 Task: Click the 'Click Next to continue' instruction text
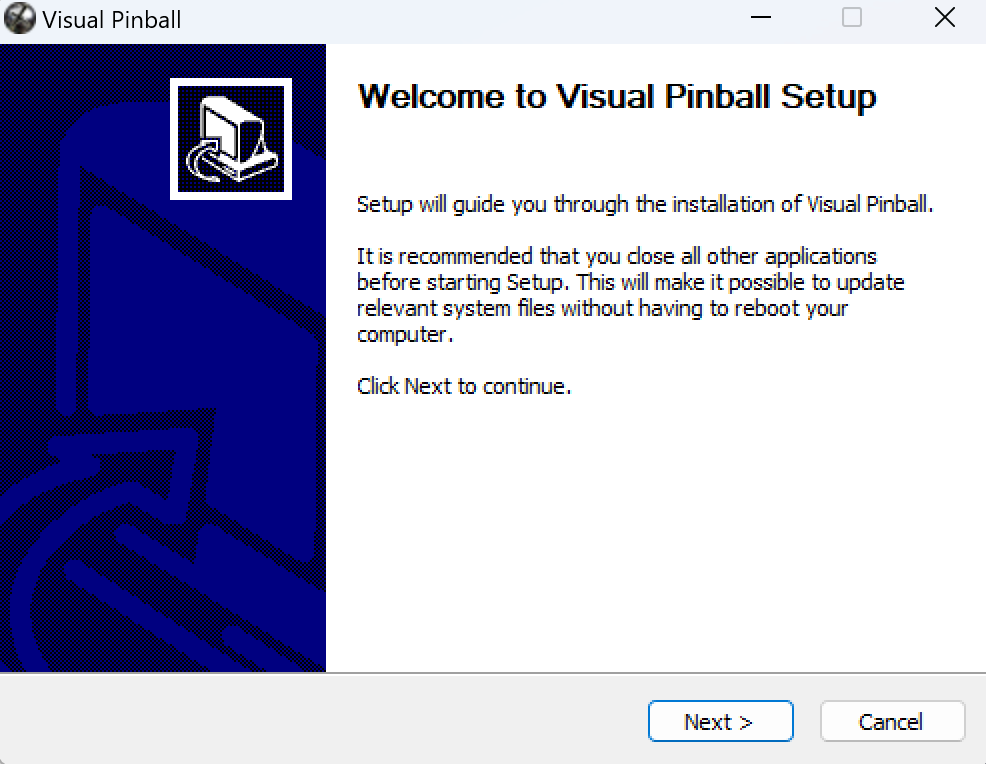point(463,385)
